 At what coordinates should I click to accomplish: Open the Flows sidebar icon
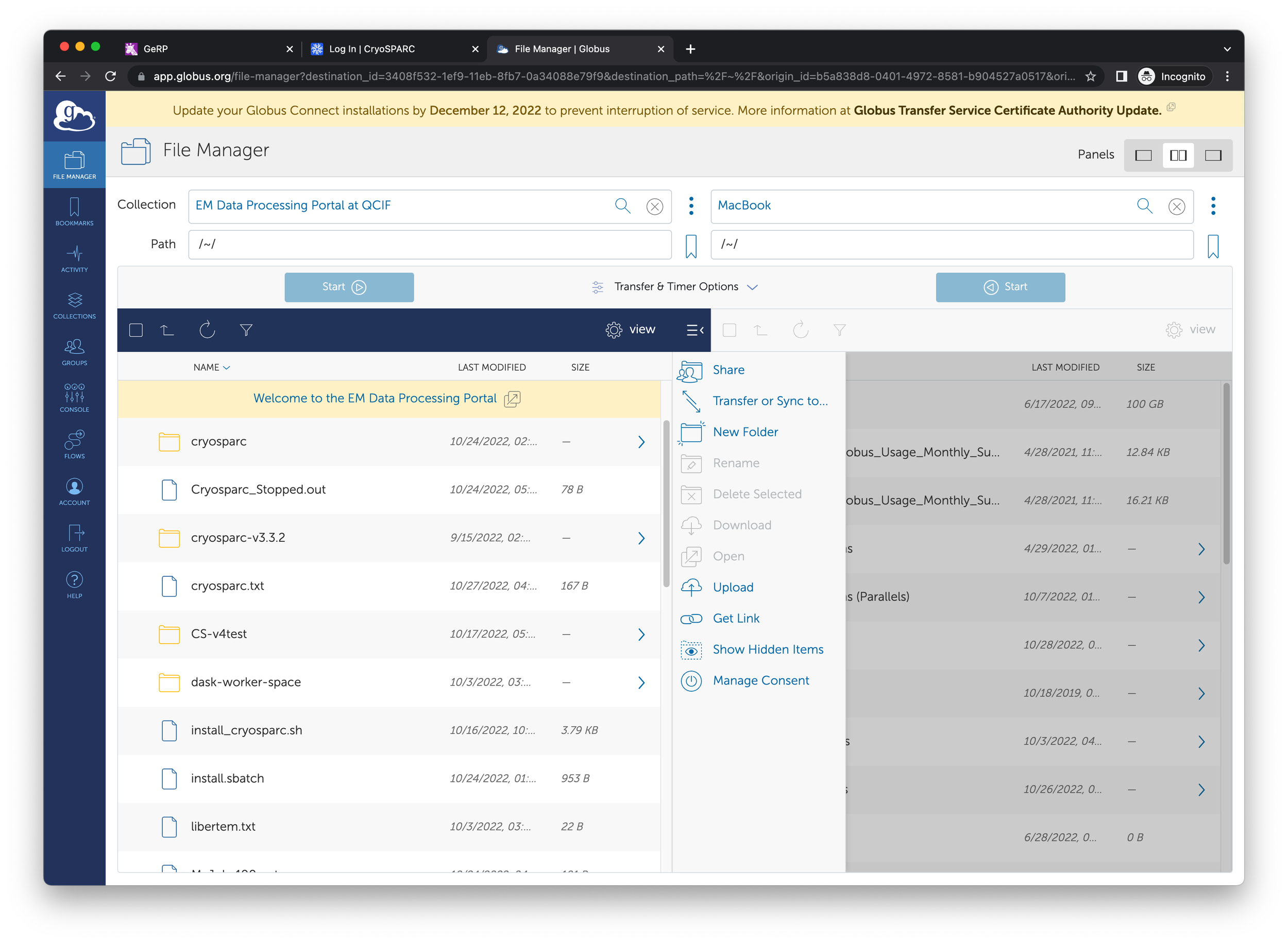(74, 444)
